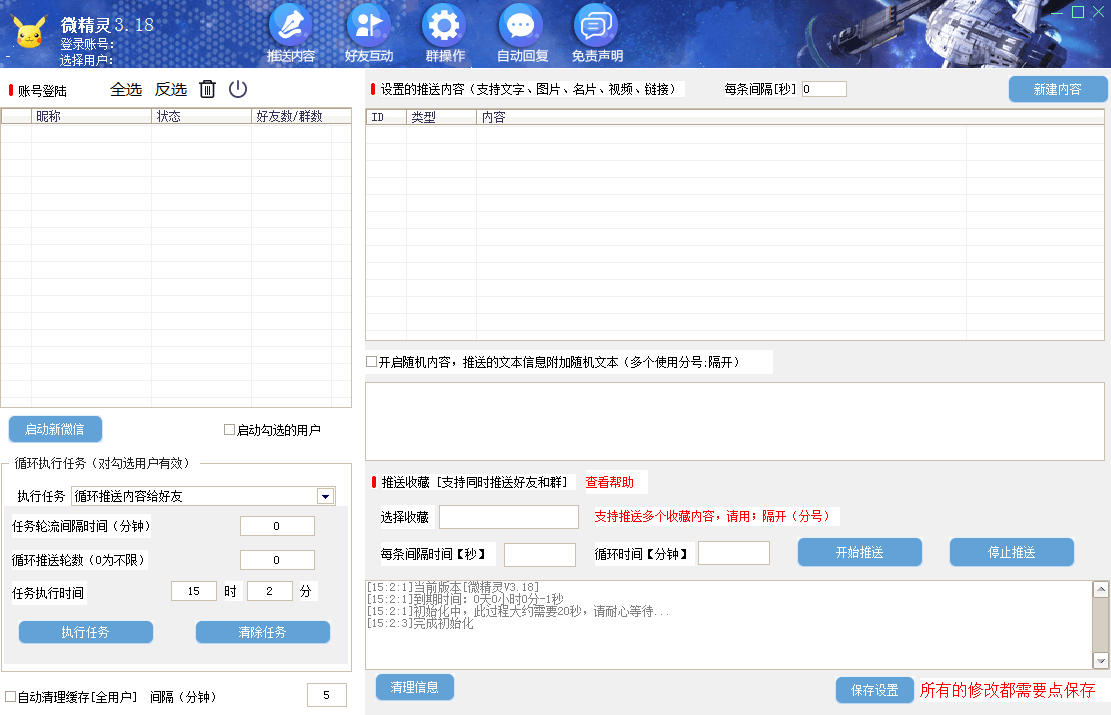Click the 开始推送 button
1111x715 pixels.
[x=859, y=552]
